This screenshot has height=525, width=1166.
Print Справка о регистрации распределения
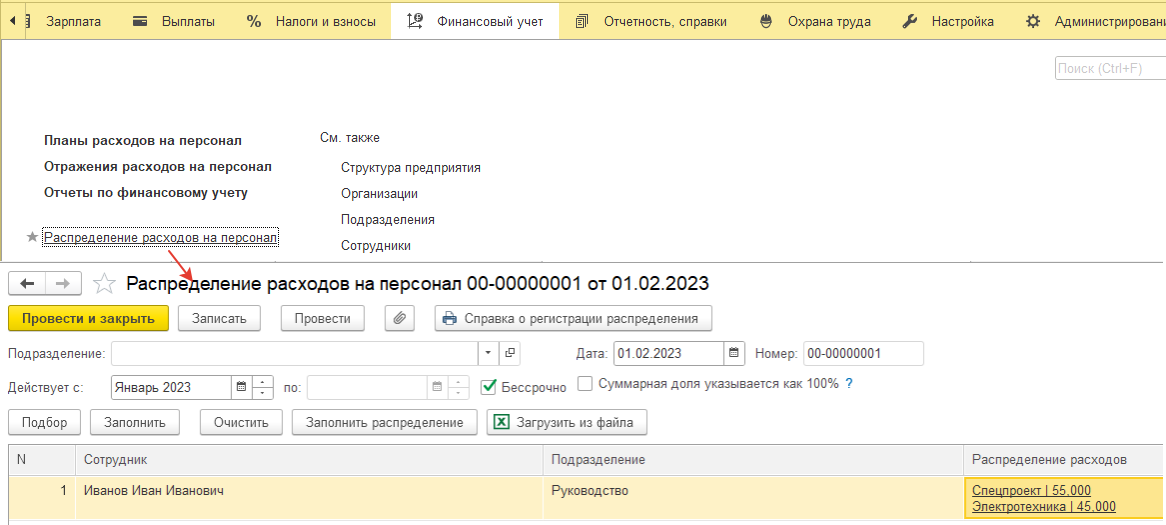[x=573, y=318]
